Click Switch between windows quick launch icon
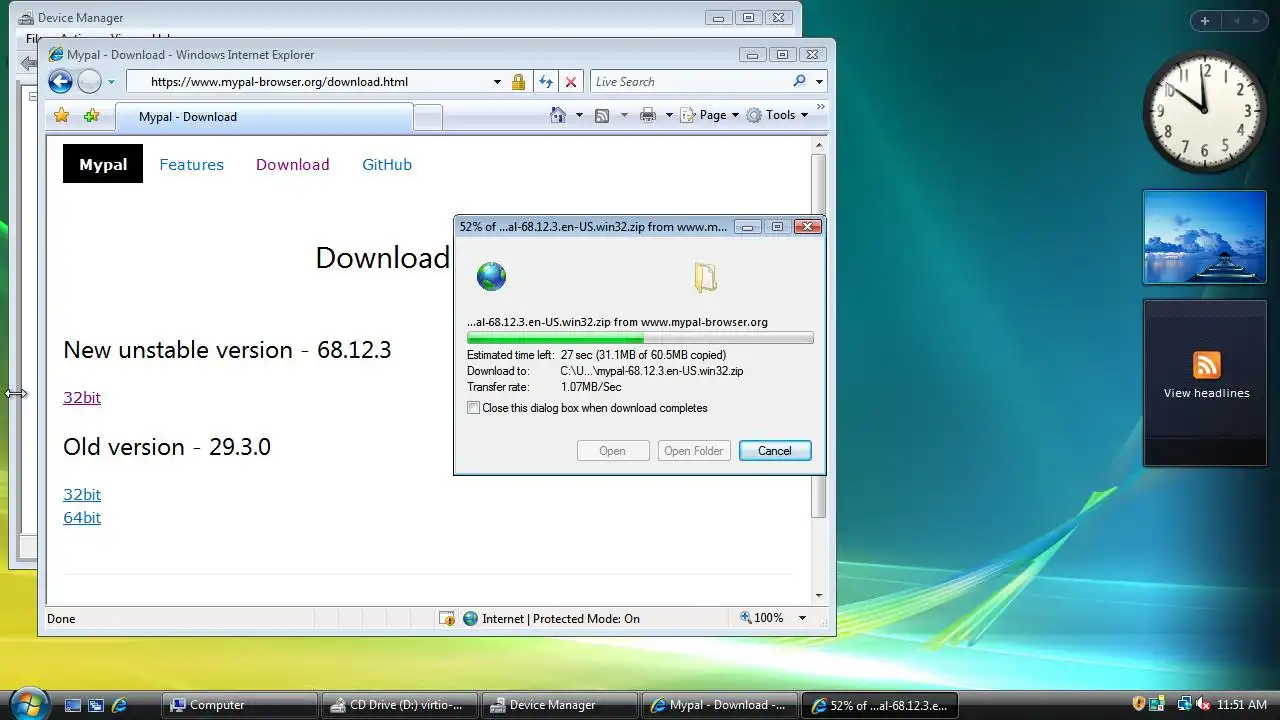The width and height of the screenshot is (1280, 720). 96,705
